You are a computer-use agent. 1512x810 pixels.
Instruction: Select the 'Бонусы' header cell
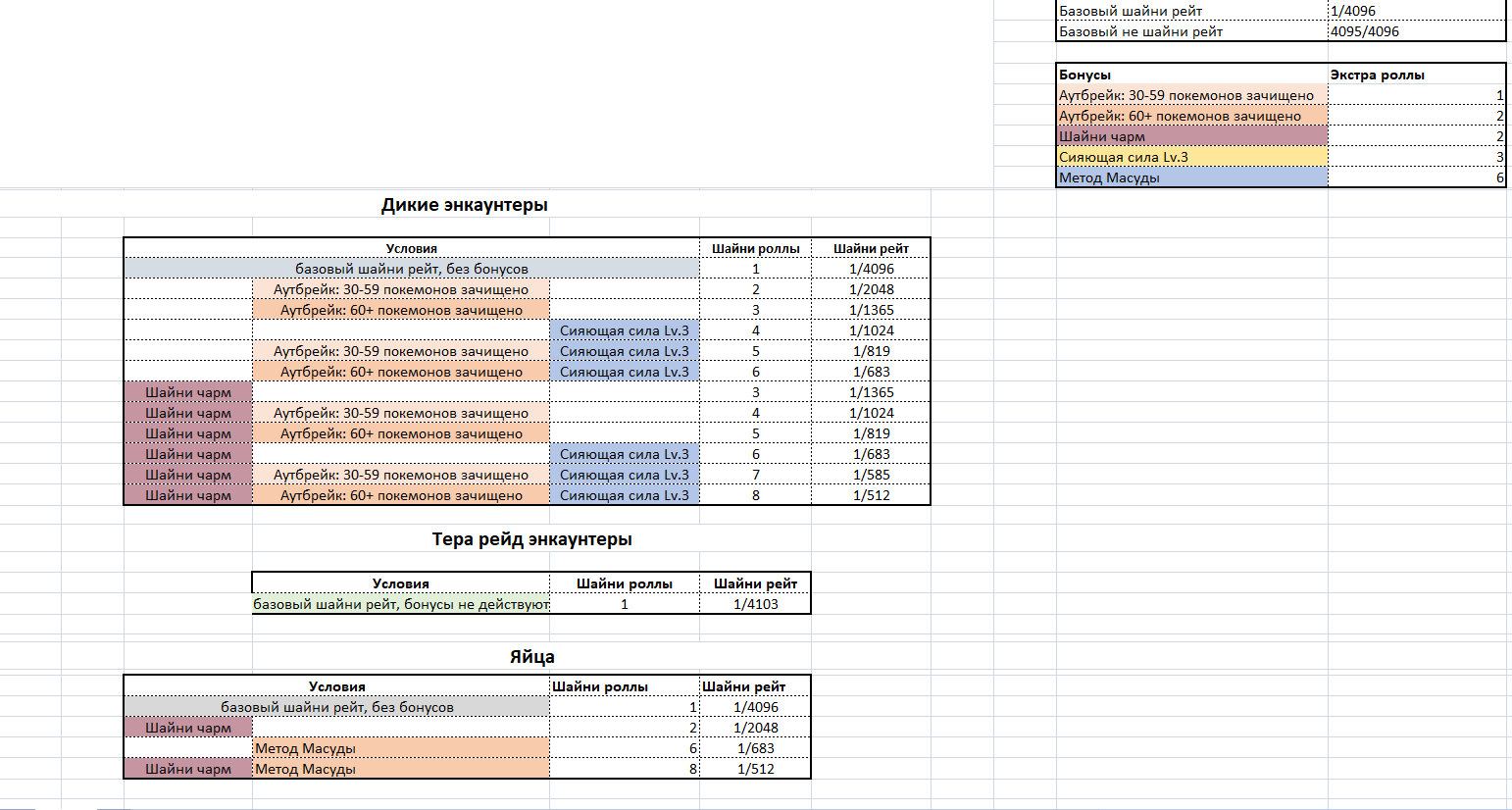click(1191, 75)
